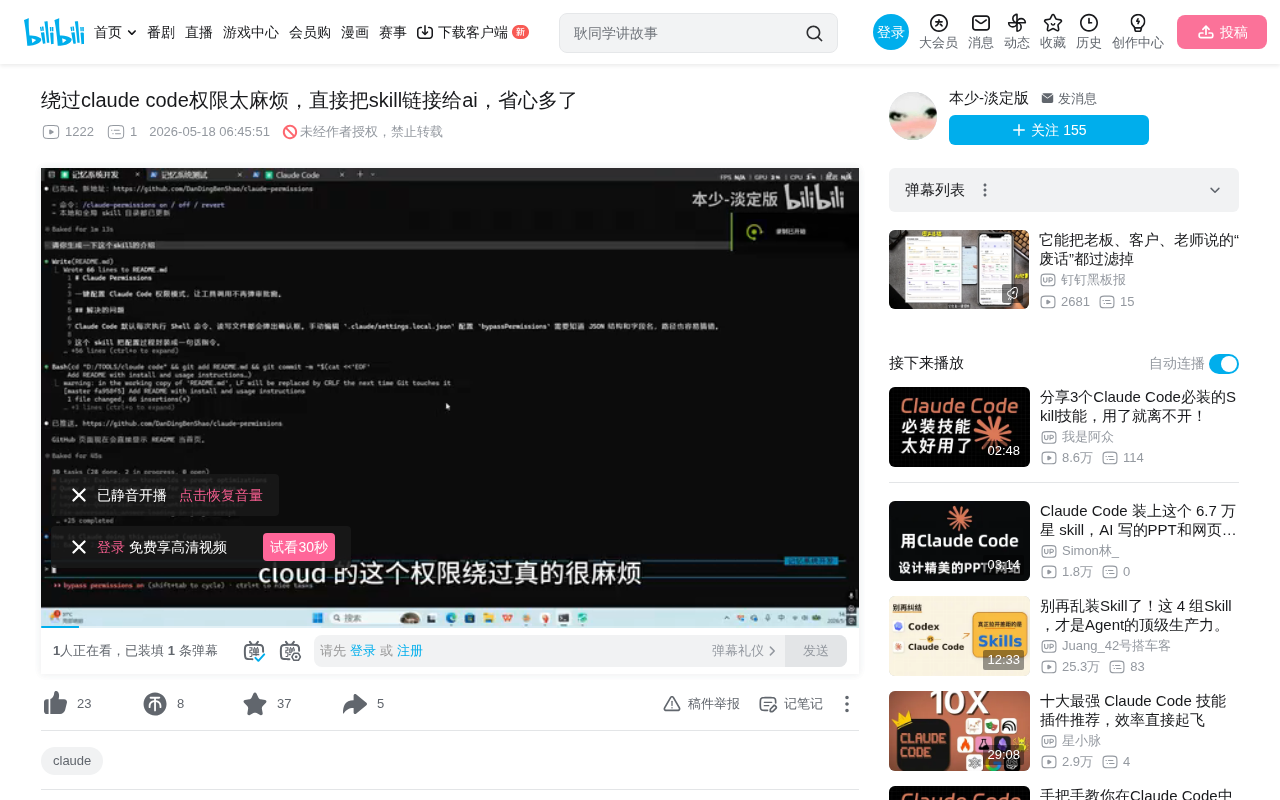The height and width of the screenshot is (800, 1280).
Task: Click uploader name 本少-淡定版
Action: click(x=989, y=98)
